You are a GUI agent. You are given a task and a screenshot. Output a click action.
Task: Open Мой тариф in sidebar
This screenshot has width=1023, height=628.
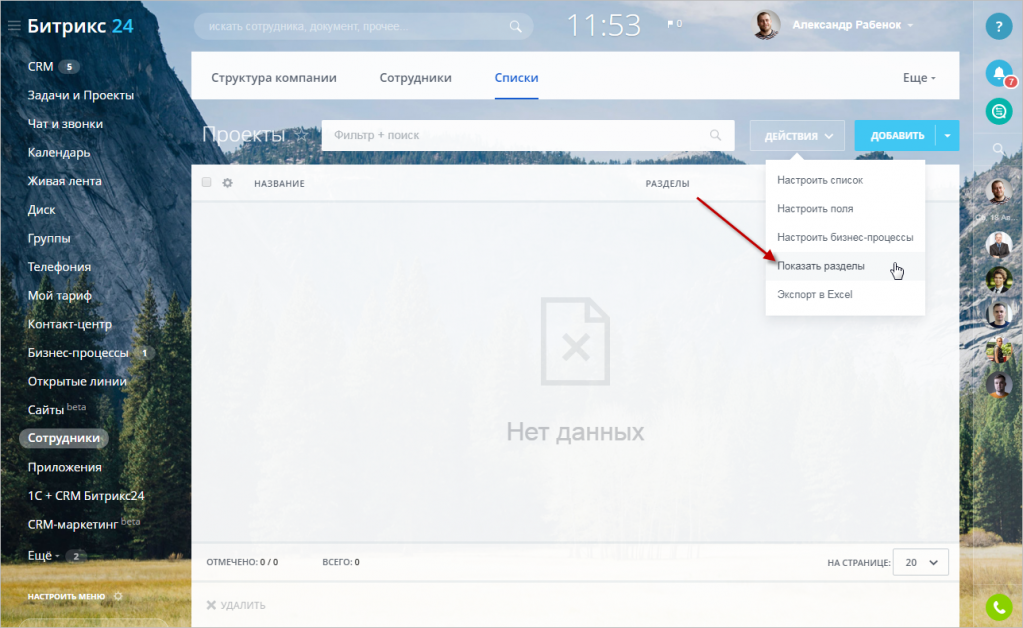pos(59,295)
